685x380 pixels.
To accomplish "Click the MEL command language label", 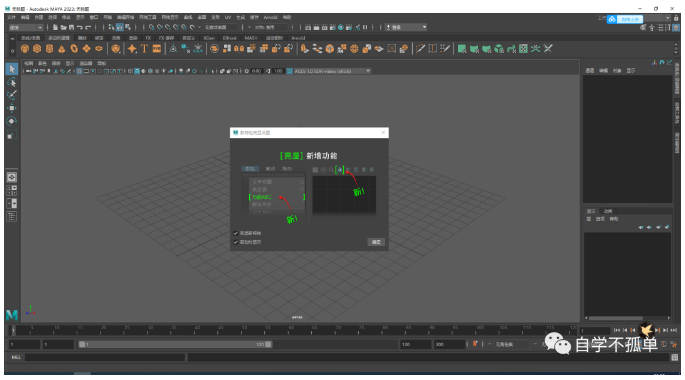I will click(16, 357).
